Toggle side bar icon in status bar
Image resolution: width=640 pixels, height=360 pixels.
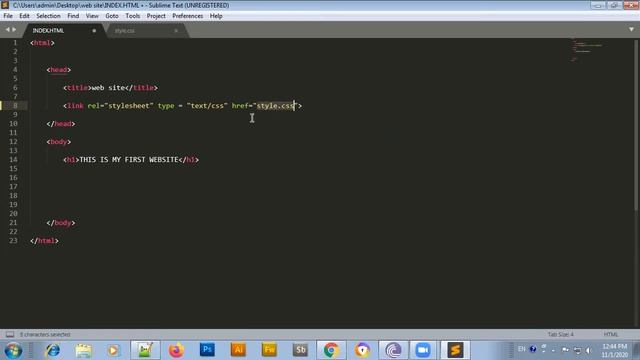coord(10,334)
